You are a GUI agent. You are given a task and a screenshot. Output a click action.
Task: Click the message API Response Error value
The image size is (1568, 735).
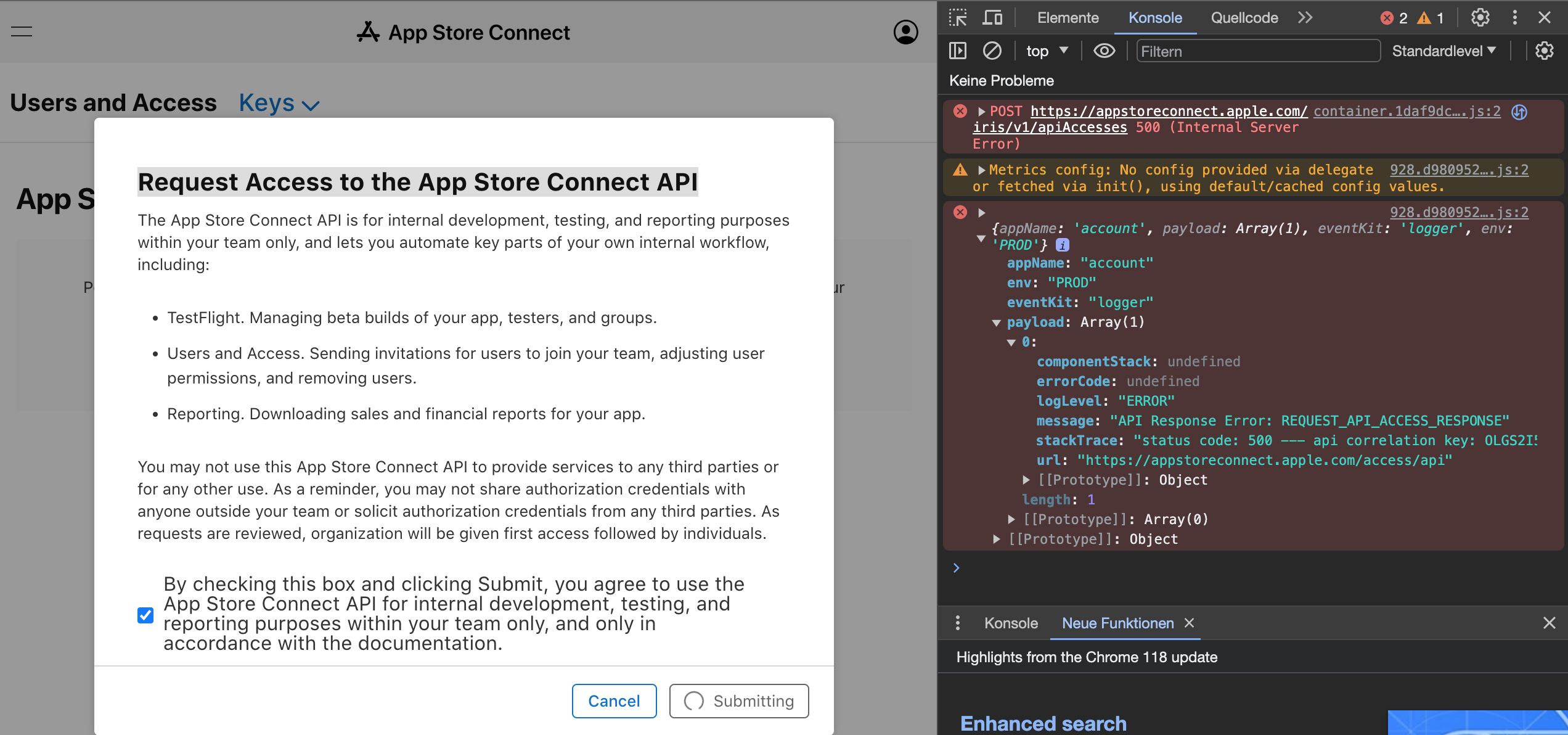point(1309,421)
